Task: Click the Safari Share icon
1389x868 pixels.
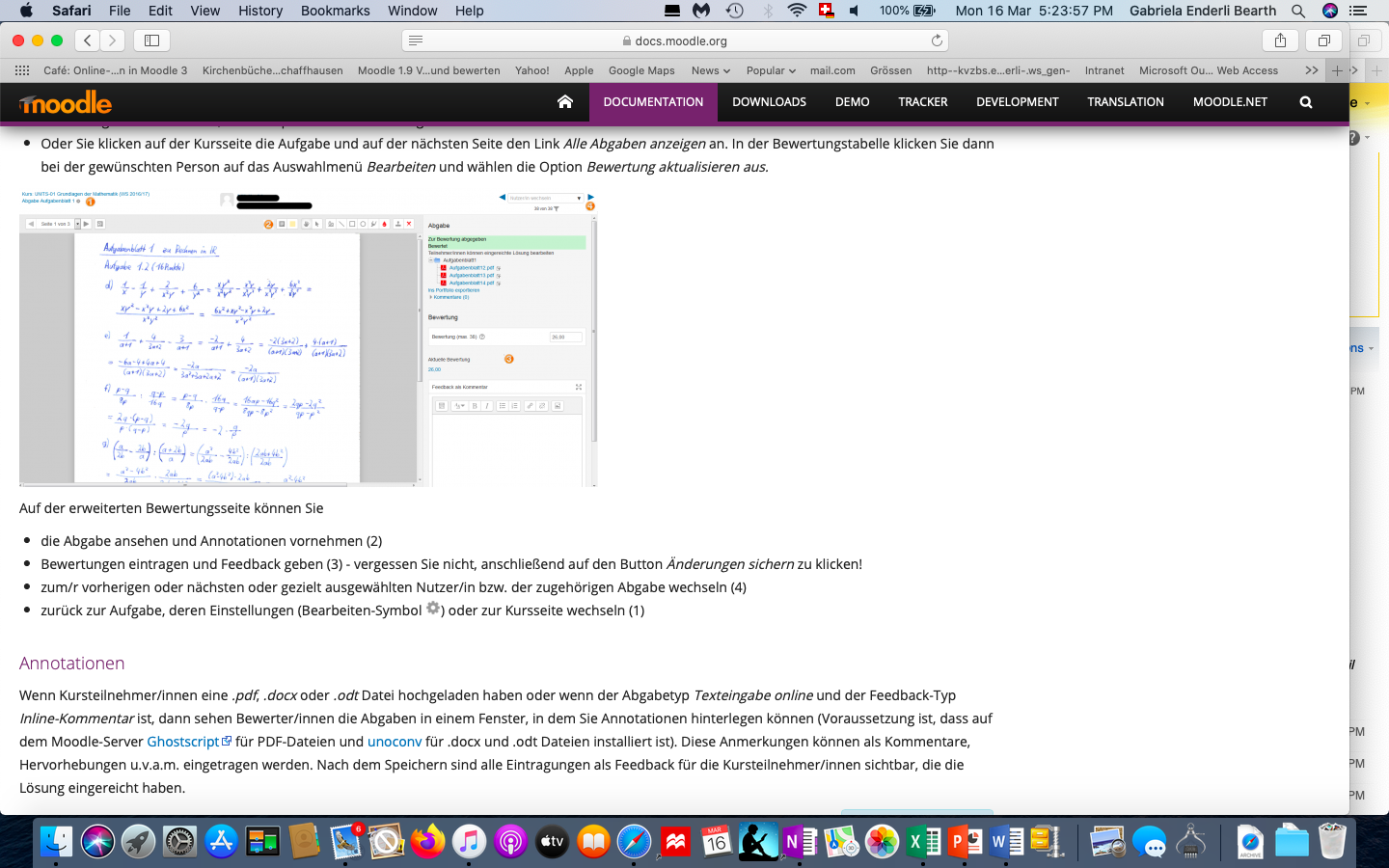Action: tap(1280, 41)
